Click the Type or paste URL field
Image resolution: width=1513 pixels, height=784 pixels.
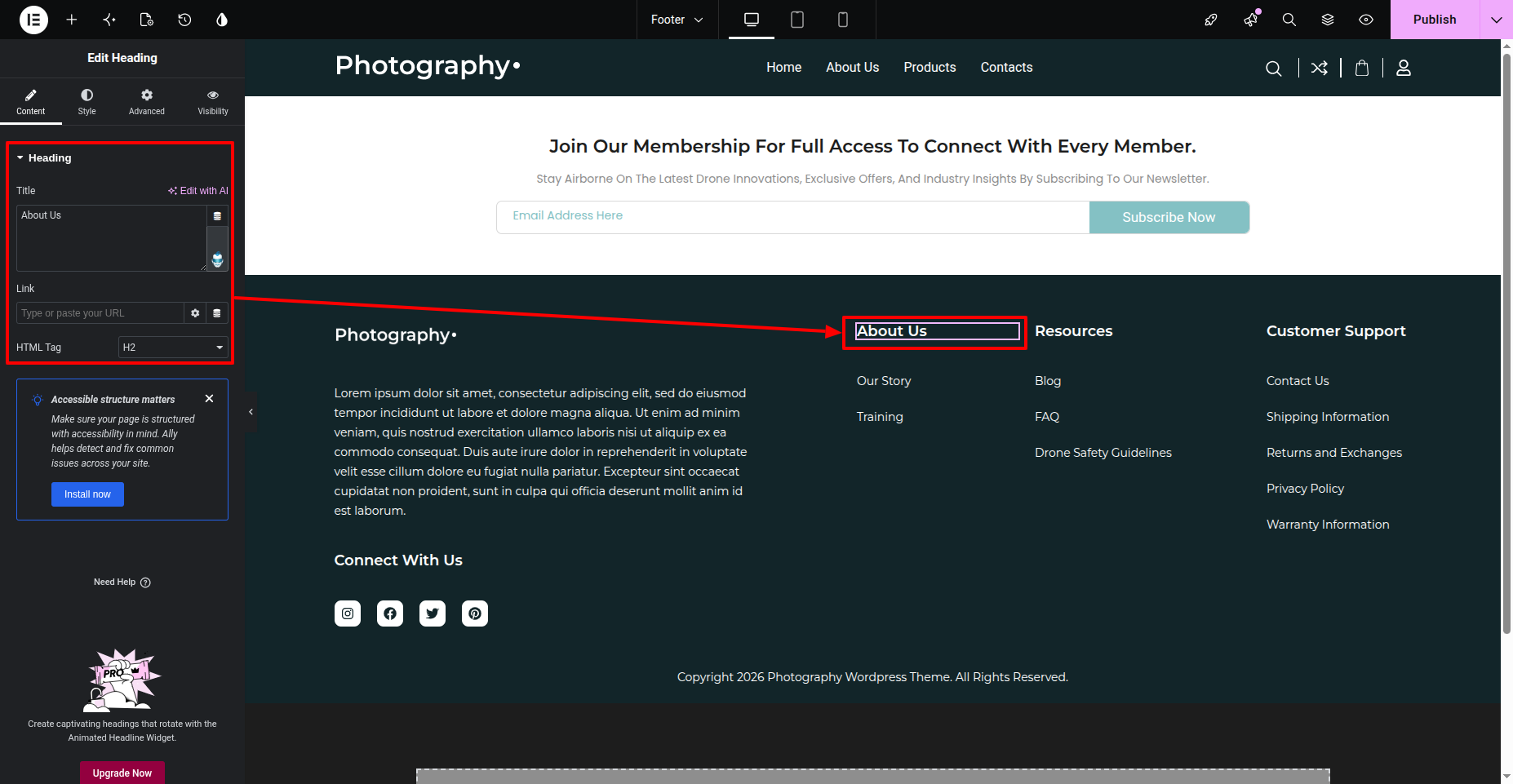[100, 313]
